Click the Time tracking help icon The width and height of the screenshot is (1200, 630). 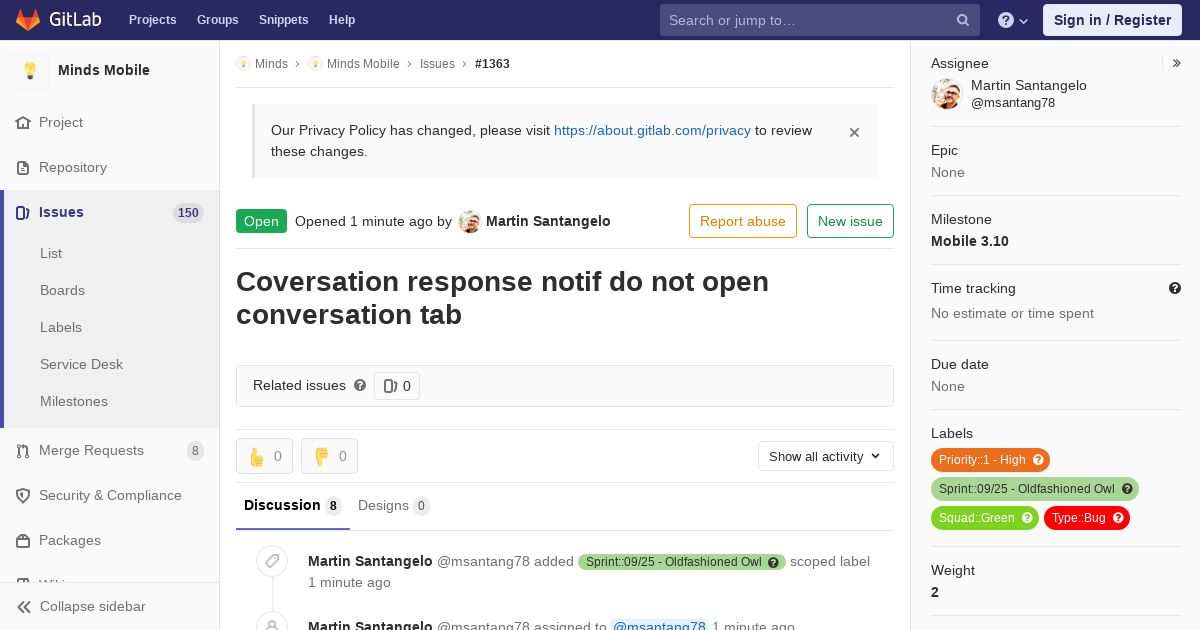(1175, 288)
